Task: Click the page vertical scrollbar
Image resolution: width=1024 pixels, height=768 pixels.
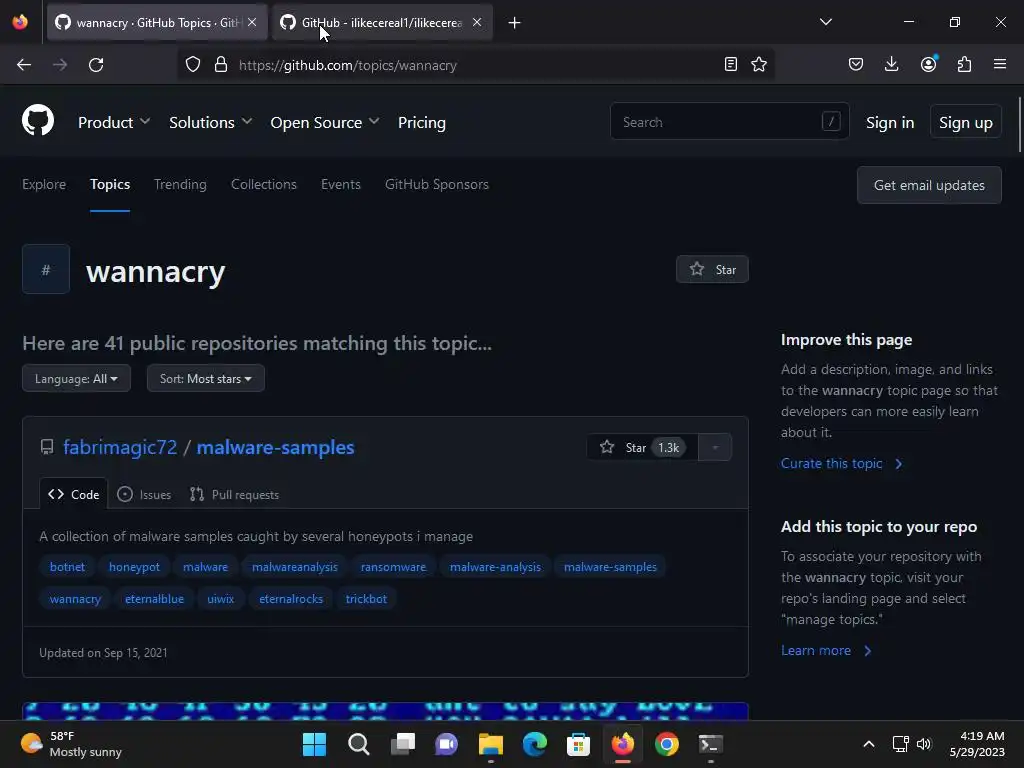Action: 1019,124
